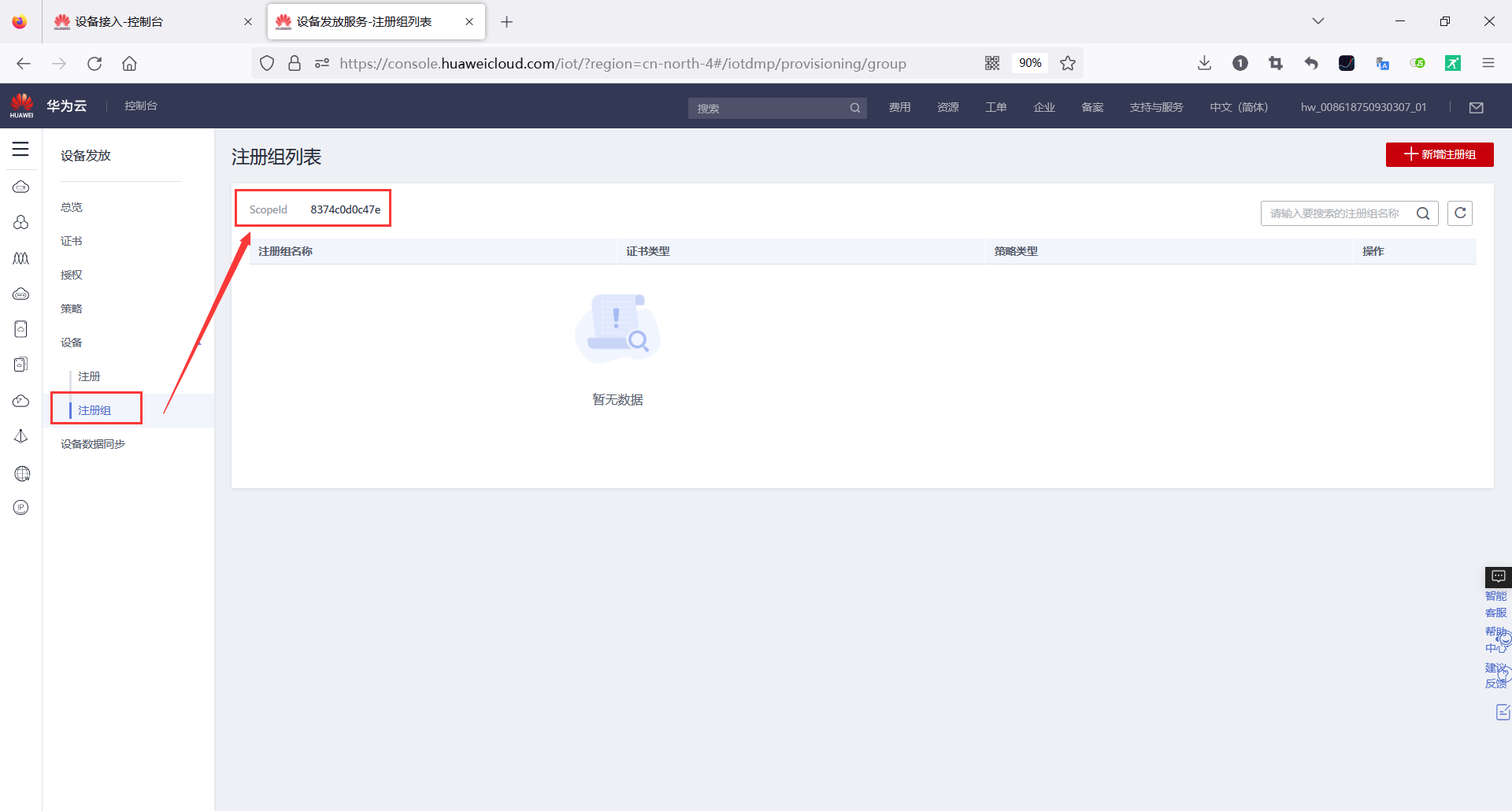Open the hw_008618750930307_01 account menu
This screenshot has width=1512, height=811.
click(1363, 107)
